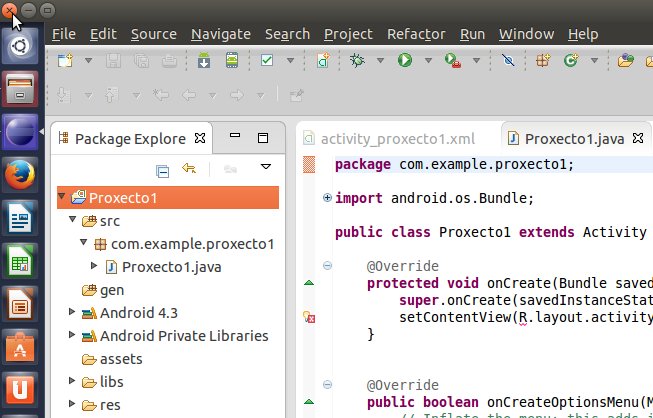Click the Forward navigation arrow icon
This screenshot has width=653, height=418.
237,95
